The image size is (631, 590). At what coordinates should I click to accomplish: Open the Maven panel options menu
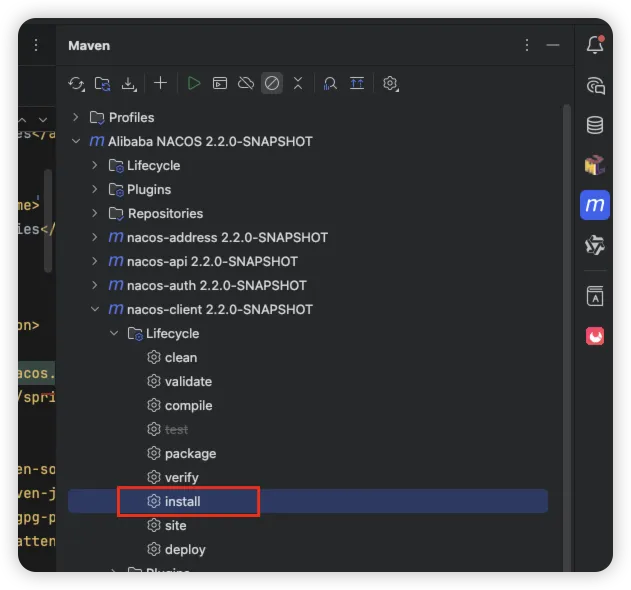tap(527, 45)
